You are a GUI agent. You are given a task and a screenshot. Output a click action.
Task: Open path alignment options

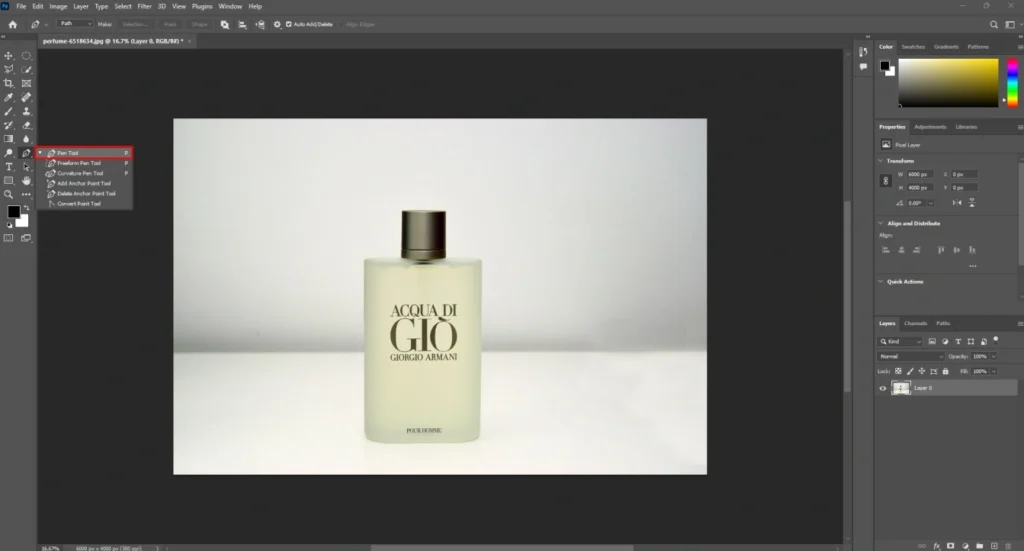242,25
